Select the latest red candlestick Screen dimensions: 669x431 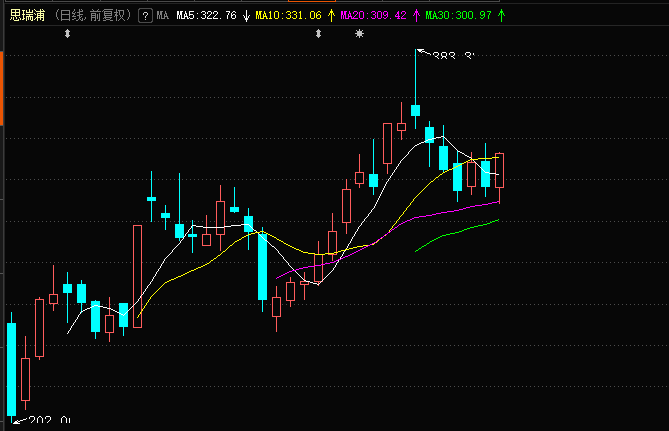[500, 171]
